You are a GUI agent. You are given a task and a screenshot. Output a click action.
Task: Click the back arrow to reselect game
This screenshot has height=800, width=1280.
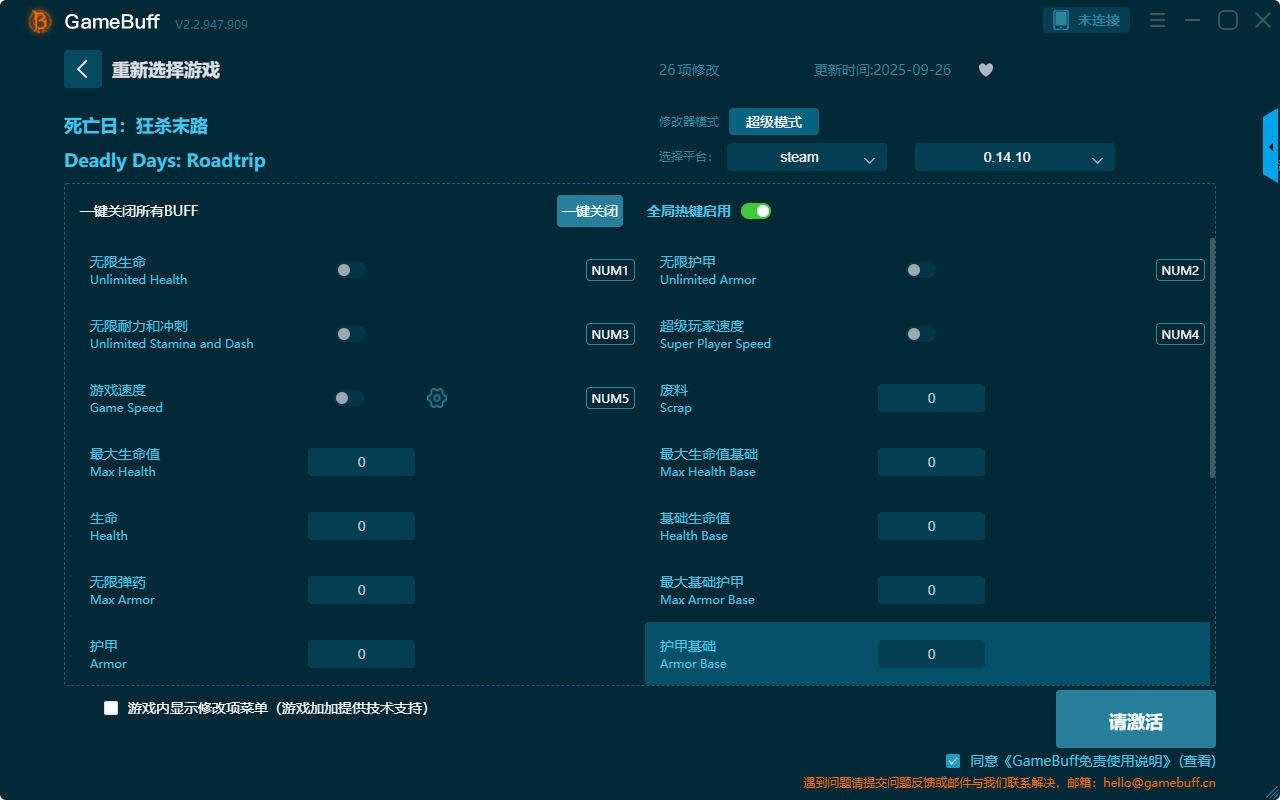tap(82, 69)
